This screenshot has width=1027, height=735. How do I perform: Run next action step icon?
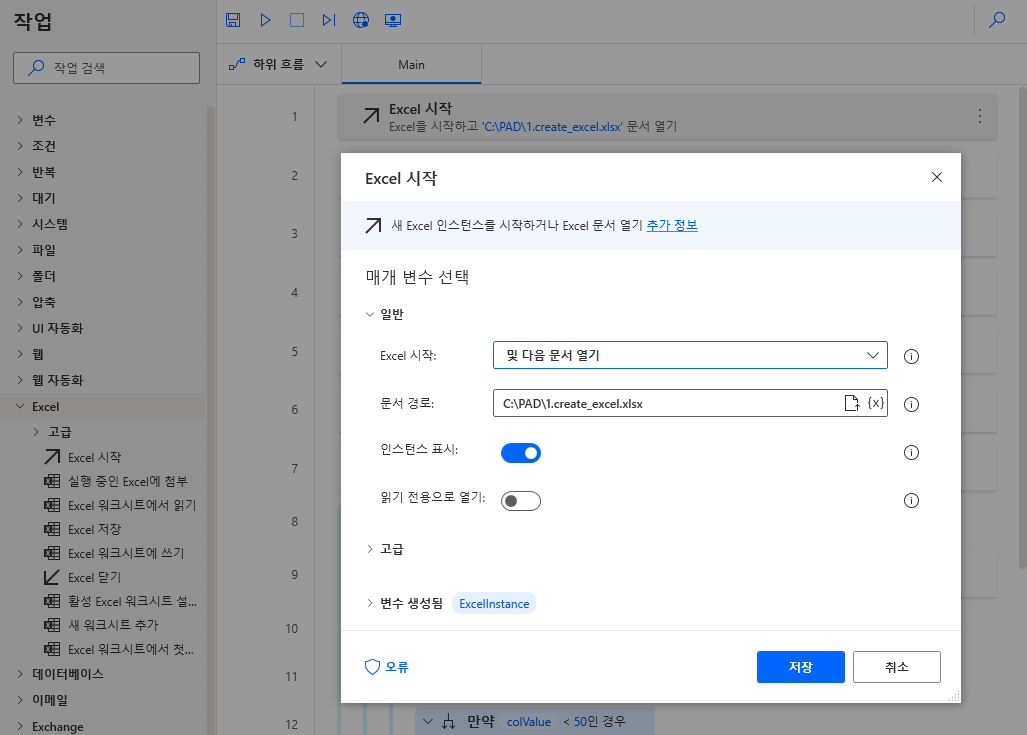coord(329,20)
